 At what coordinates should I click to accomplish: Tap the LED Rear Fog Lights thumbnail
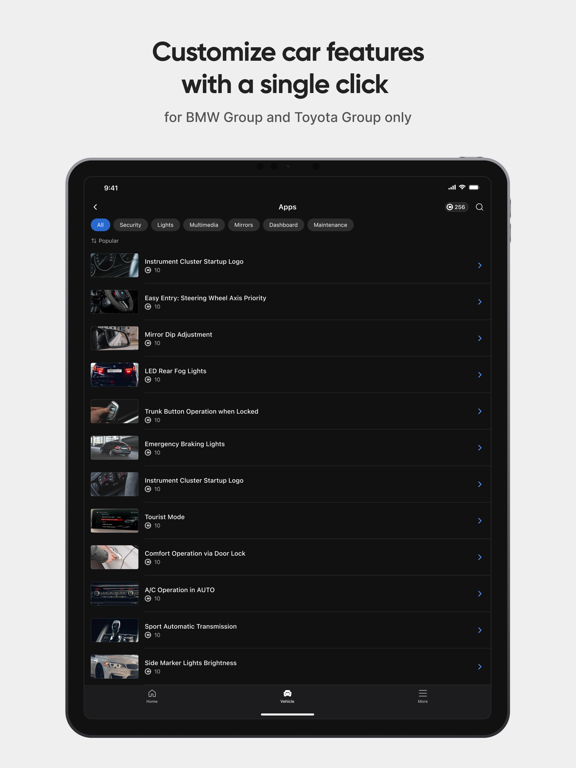(x=115, y=375)
